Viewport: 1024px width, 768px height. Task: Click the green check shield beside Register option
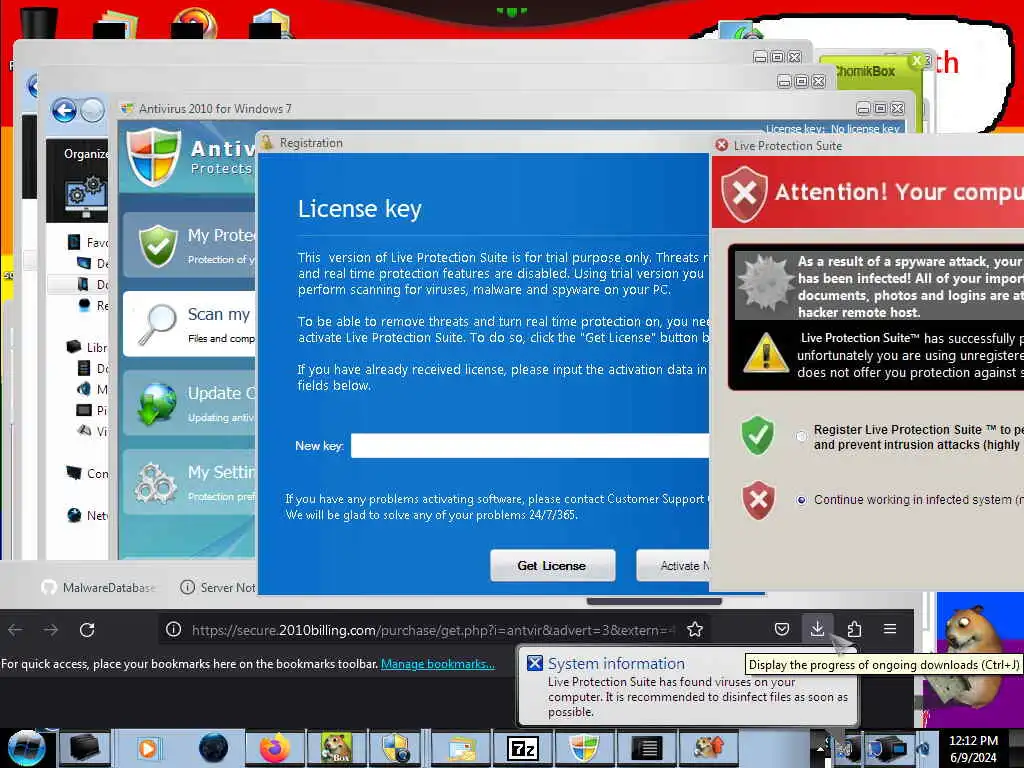coord(758,435)
